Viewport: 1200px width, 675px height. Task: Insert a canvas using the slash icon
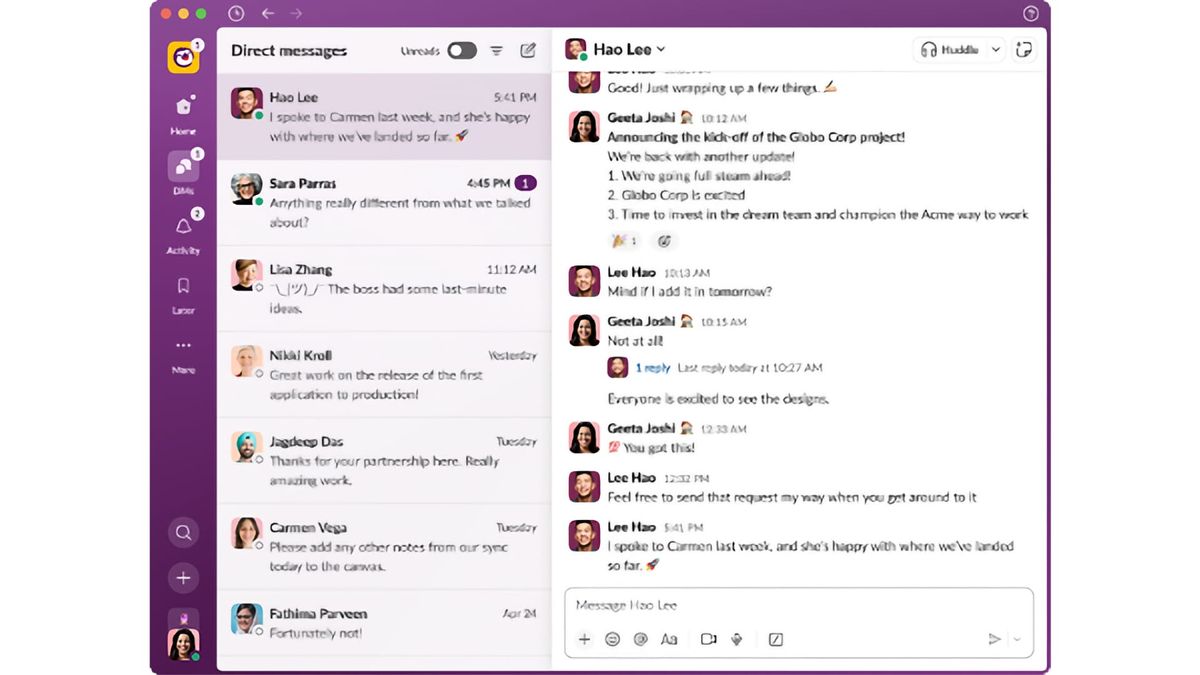775,638
